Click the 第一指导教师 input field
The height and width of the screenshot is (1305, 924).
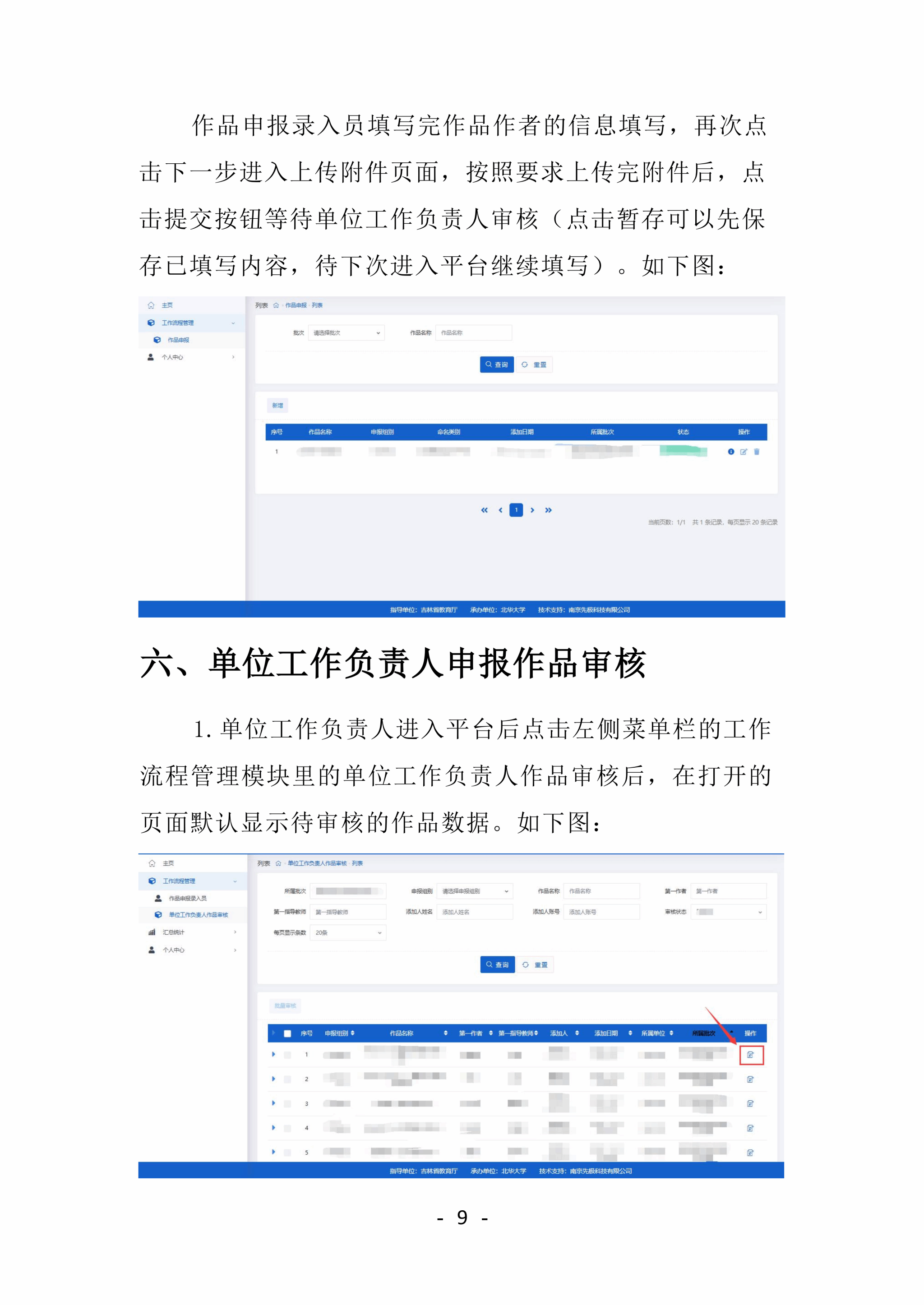(x=348, y=912)
